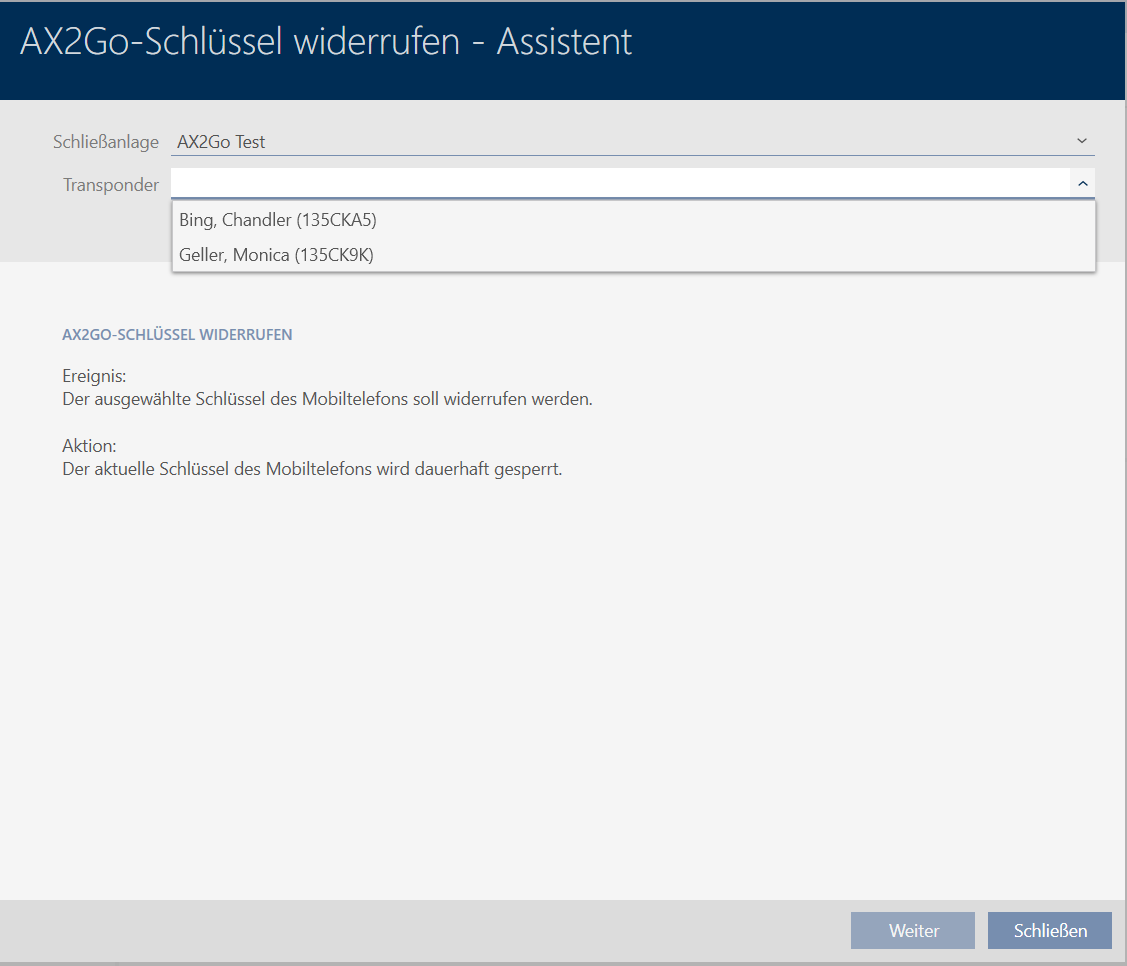Click the Schließen button
Image resolution: width=1127 pixels, height=966 pixels.
pyautogui.click(x=1050, y=931)
